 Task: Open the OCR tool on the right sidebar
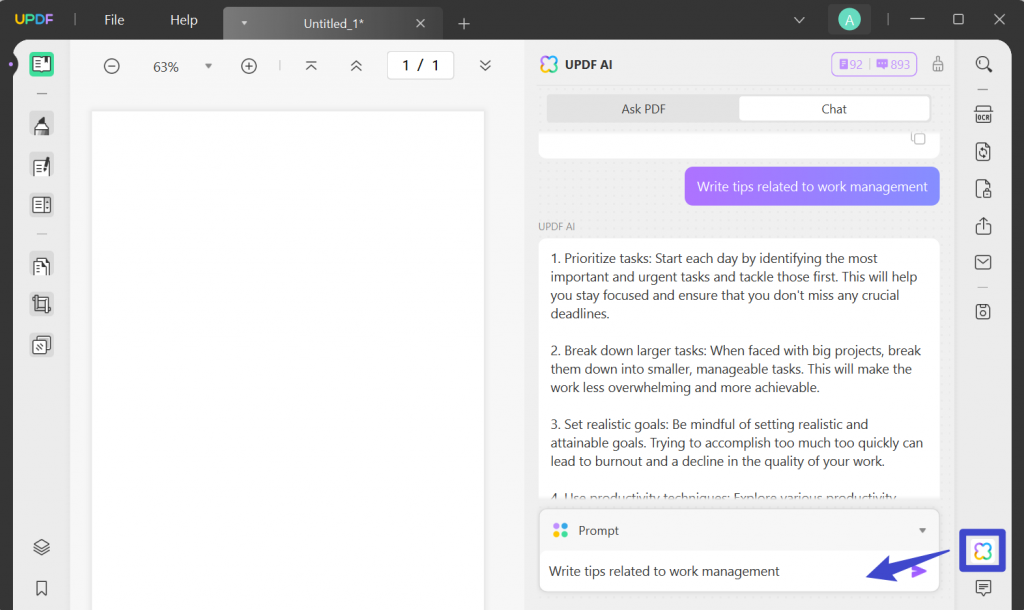tap(983, 114)
